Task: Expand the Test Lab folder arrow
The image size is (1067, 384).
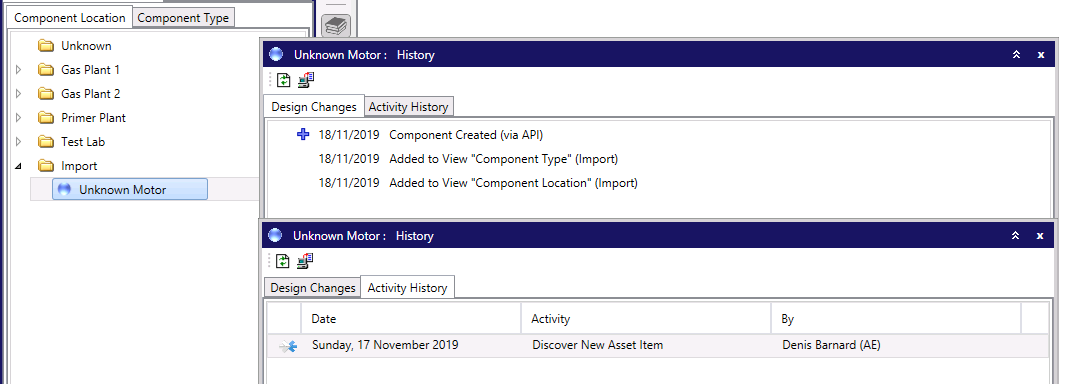Action: [x=18, y=142]
